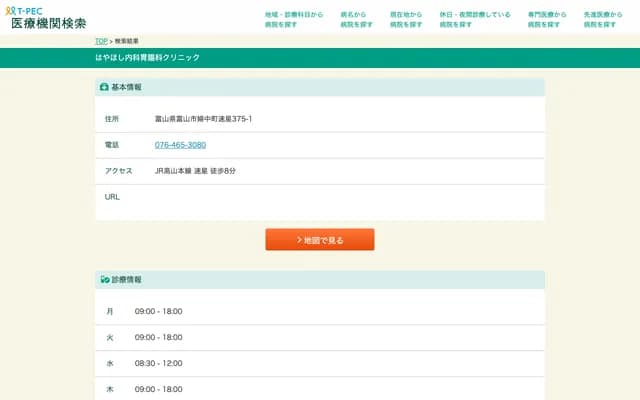Click the URL label
The image size is (640, 400).
point(112,197)
